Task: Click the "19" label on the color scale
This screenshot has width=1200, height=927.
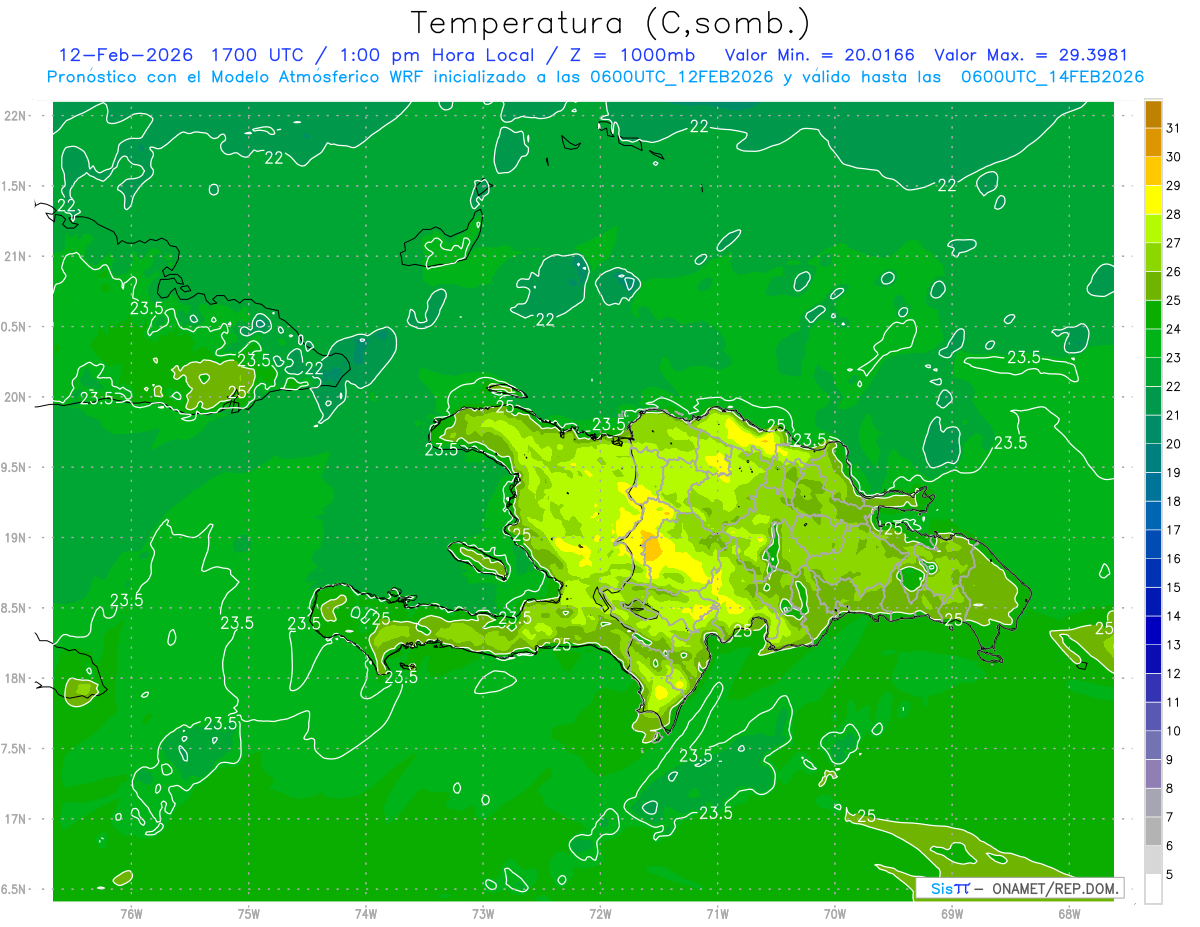Action: 1174,473
